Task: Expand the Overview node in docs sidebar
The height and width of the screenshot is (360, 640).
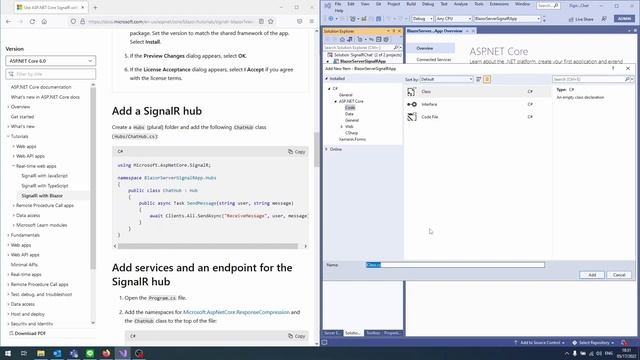Action: [x=8, y=107]
